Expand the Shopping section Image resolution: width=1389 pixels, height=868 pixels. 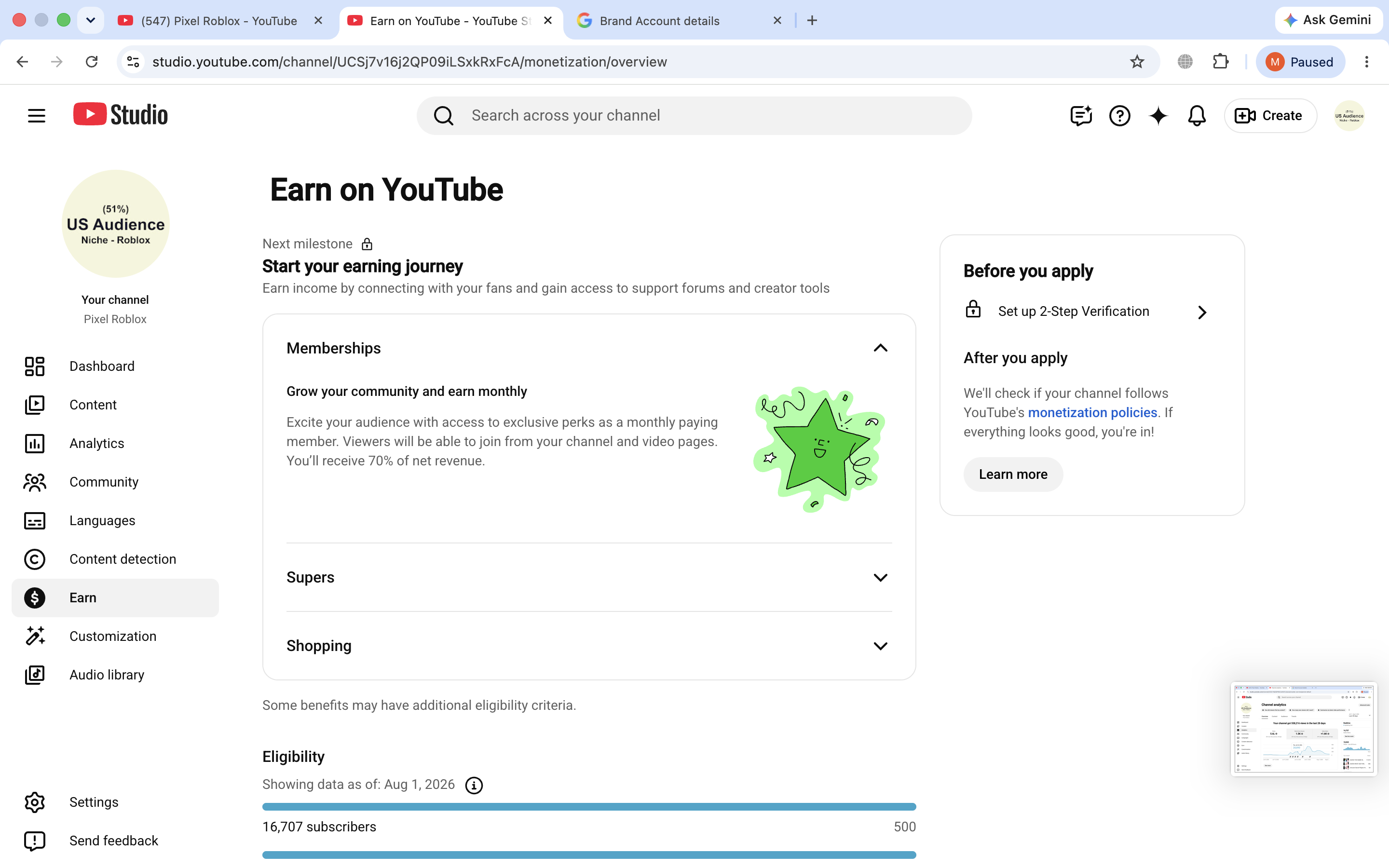pyautogui.click(x=880, y=646)
